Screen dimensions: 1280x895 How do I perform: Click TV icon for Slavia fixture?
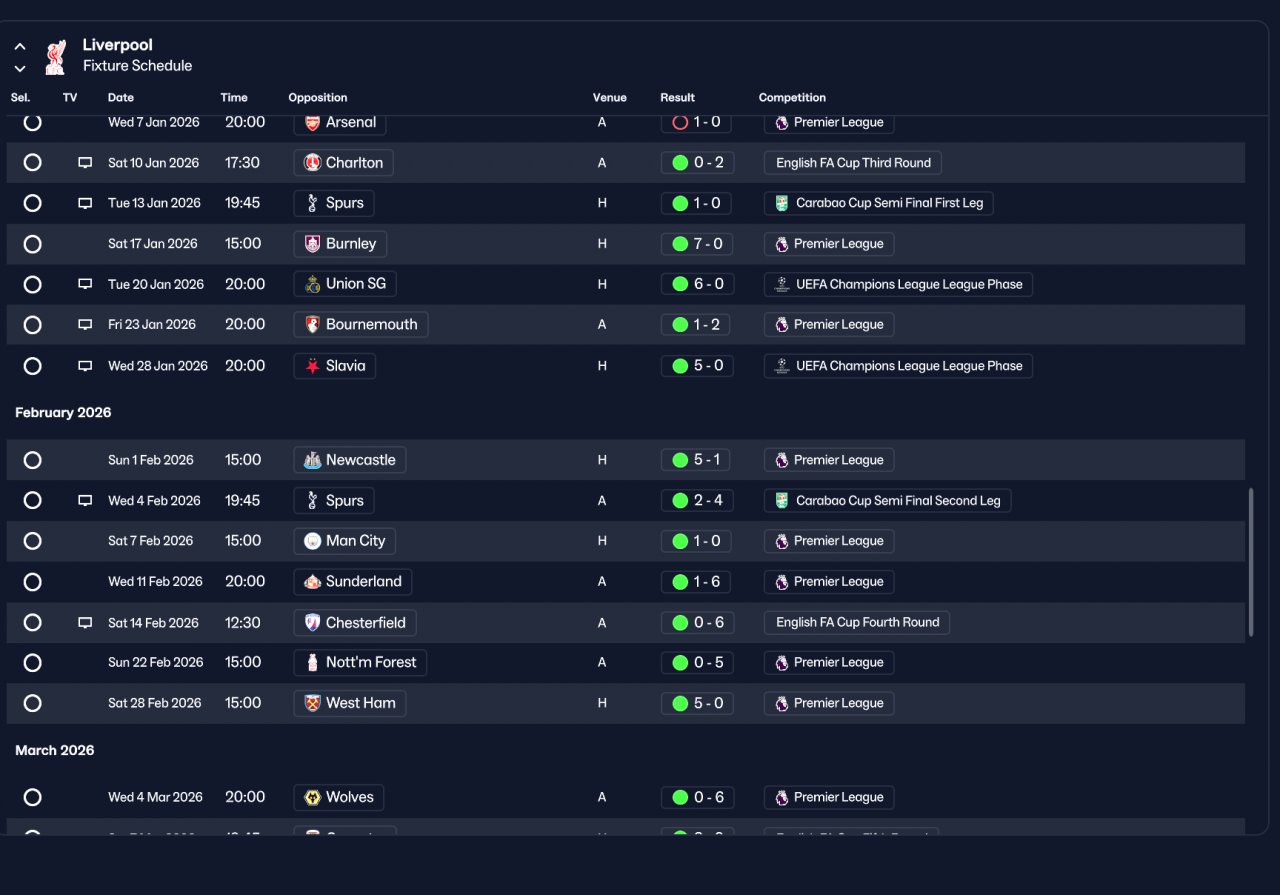pyautogui.click(x=85, y=366)
